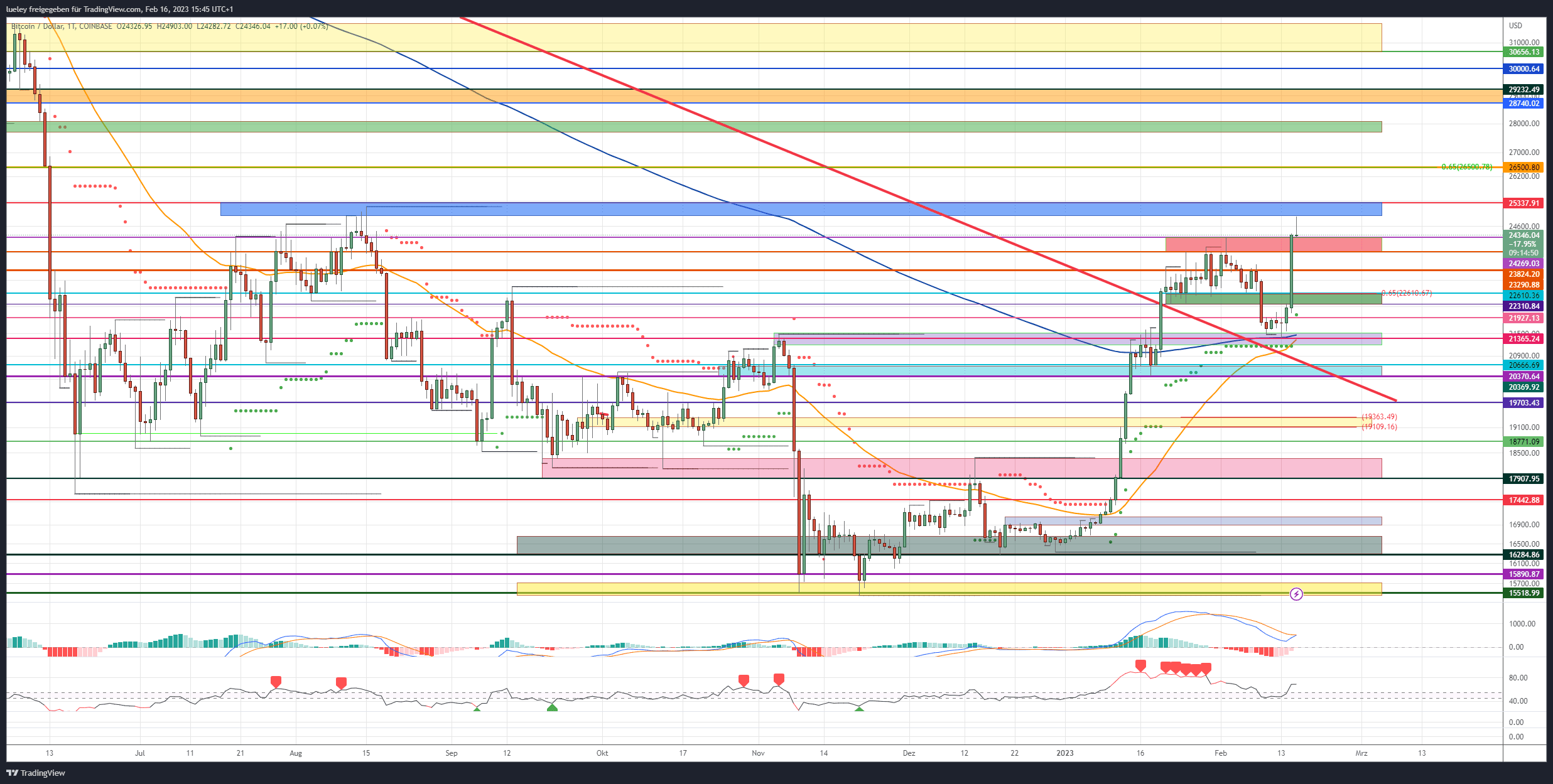Screen dimensions: 1553x784
Task: Click the 18771.09 green price label
Action: pyautogui.click(x=1522, y=442)
